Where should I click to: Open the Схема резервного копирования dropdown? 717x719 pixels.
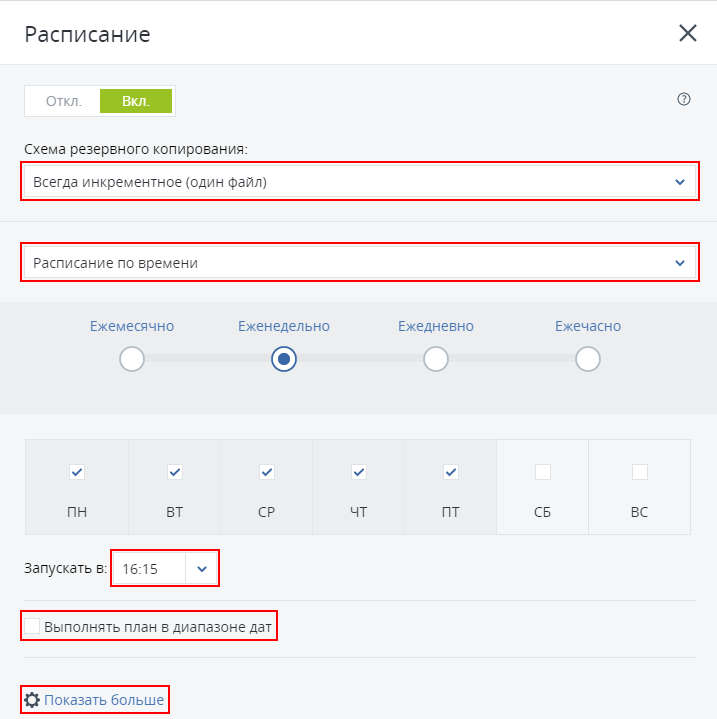pyautogui.click(x=359, y=182)
